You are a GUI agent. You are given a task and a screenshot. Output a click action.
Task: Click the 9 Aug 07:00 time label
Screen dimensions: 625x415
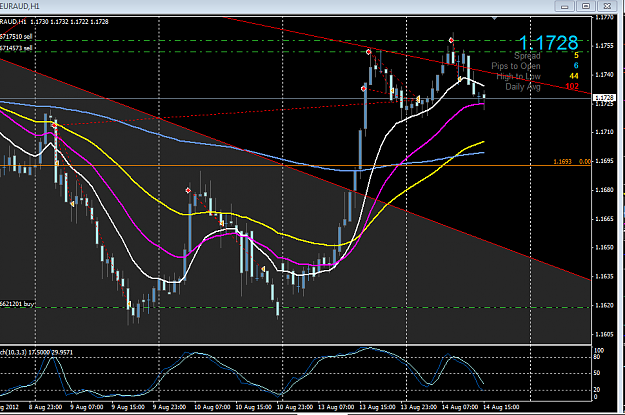tap(86, 407)
